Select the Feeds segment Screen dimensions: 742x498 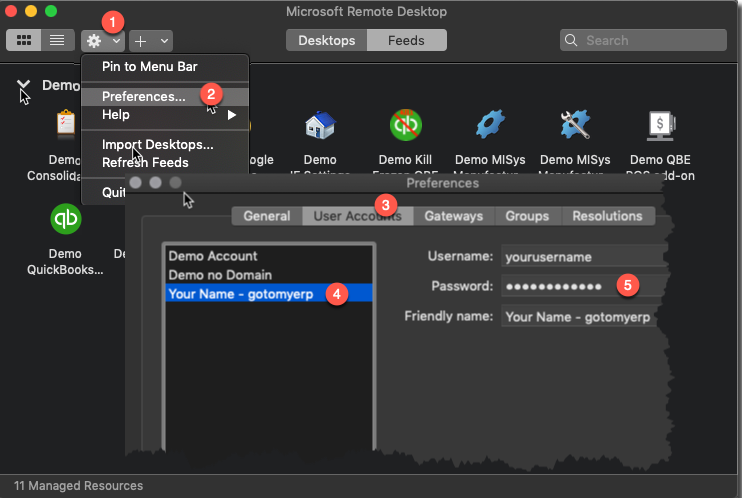point(406,40)
